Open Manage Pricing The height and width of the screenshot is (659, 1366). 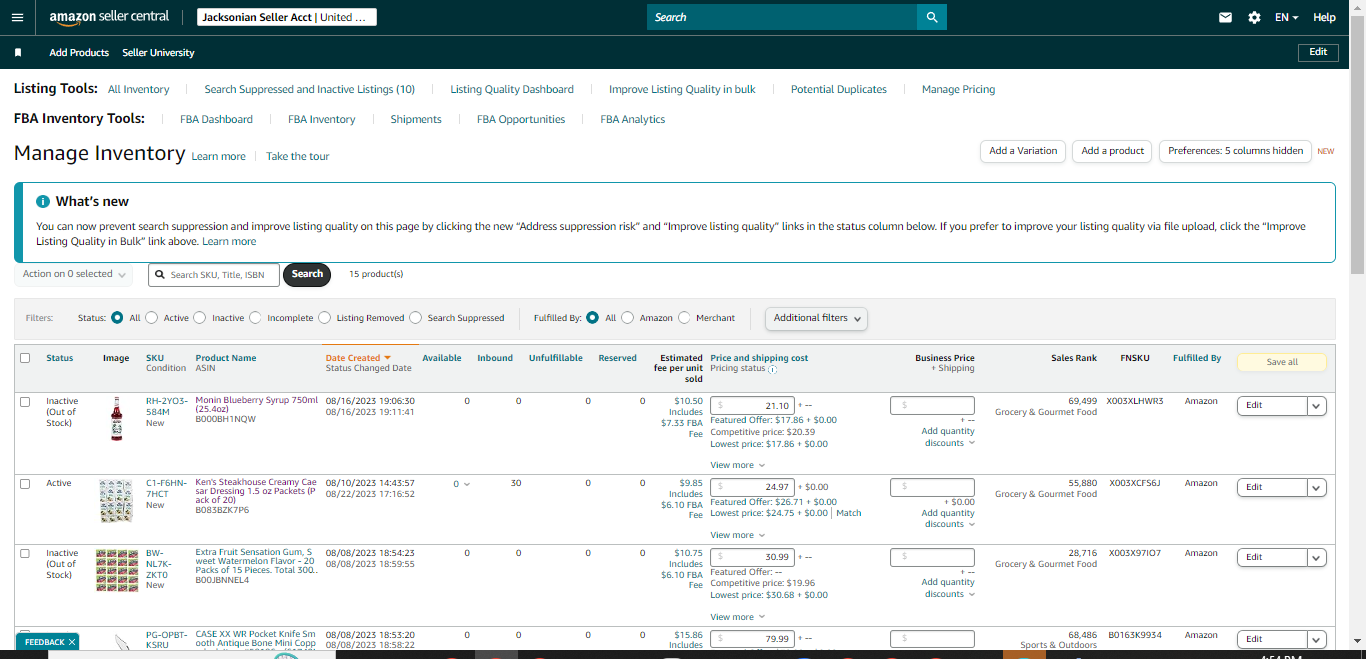click(958, 89)
